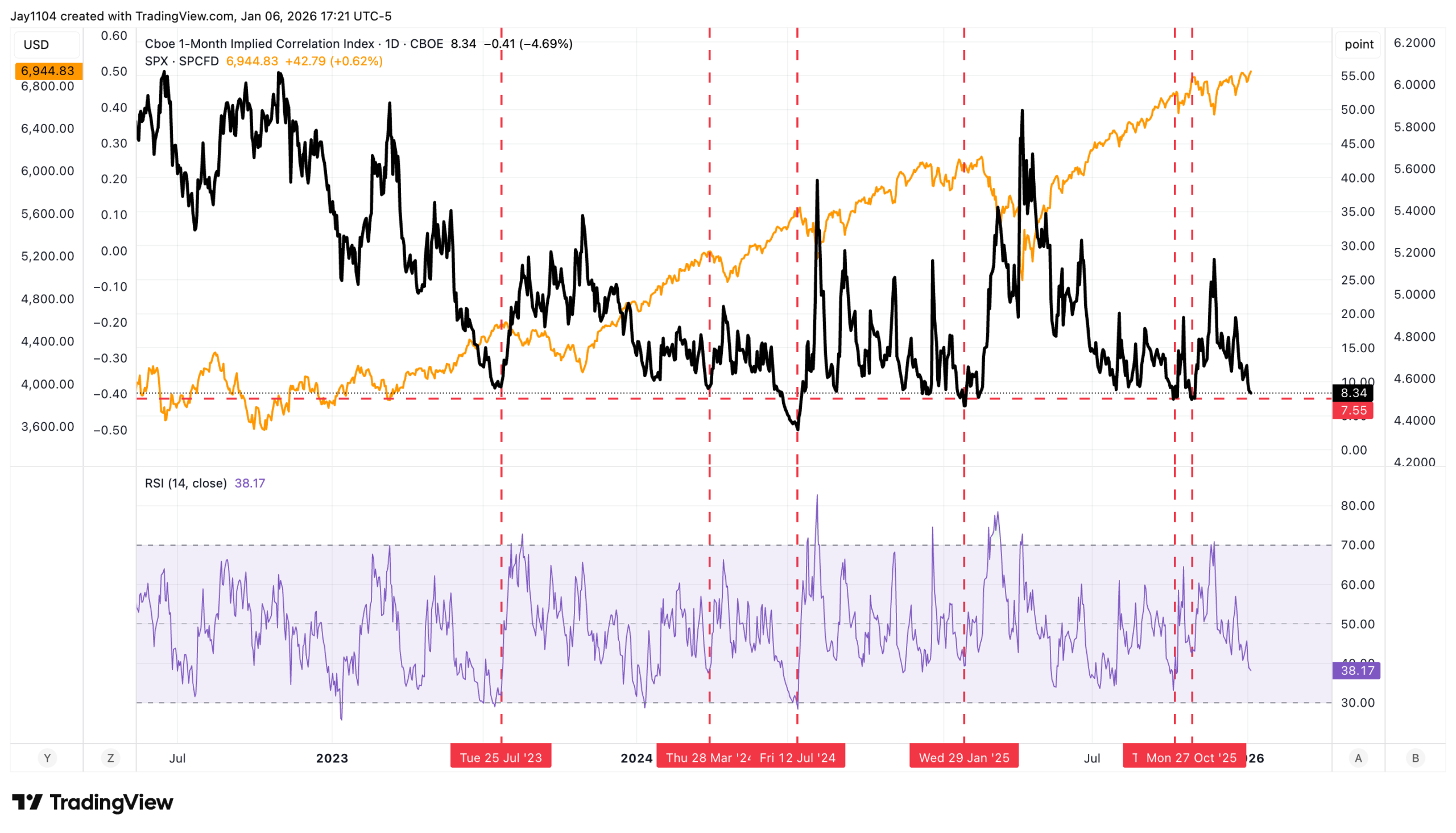Click the Mon 27 Oct '25 date marker
Screen dimensions: 1456x833
1192,758
